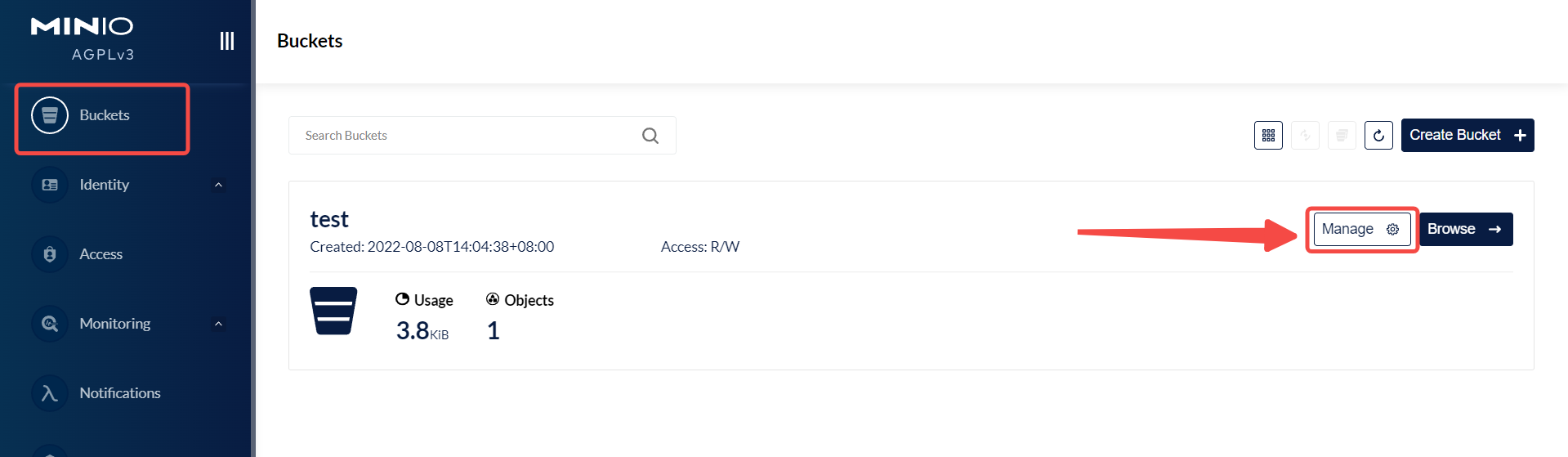1568x457 pixels.
Task: Click the Create Bucket button
Action: tap(1467, 135)
